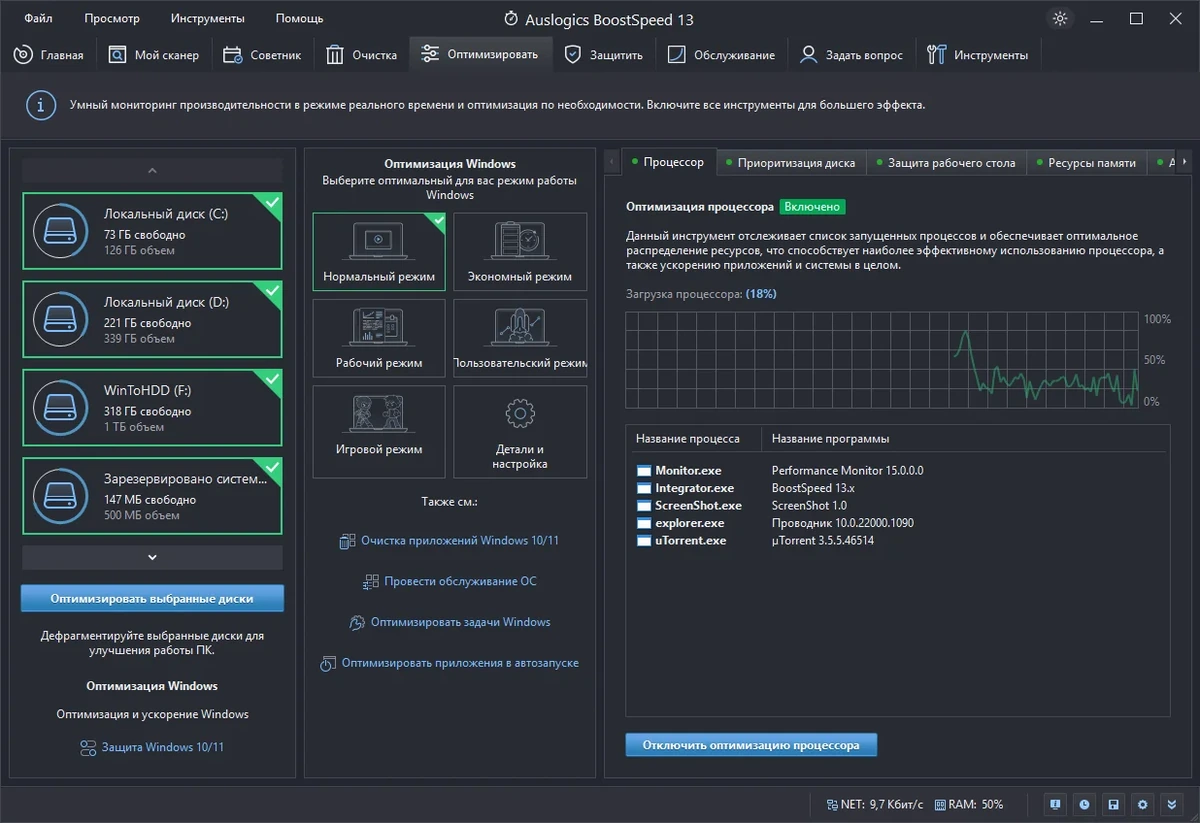Uncheck Локальный диск (C:) card
The image size is (1200, 823).
152,231
